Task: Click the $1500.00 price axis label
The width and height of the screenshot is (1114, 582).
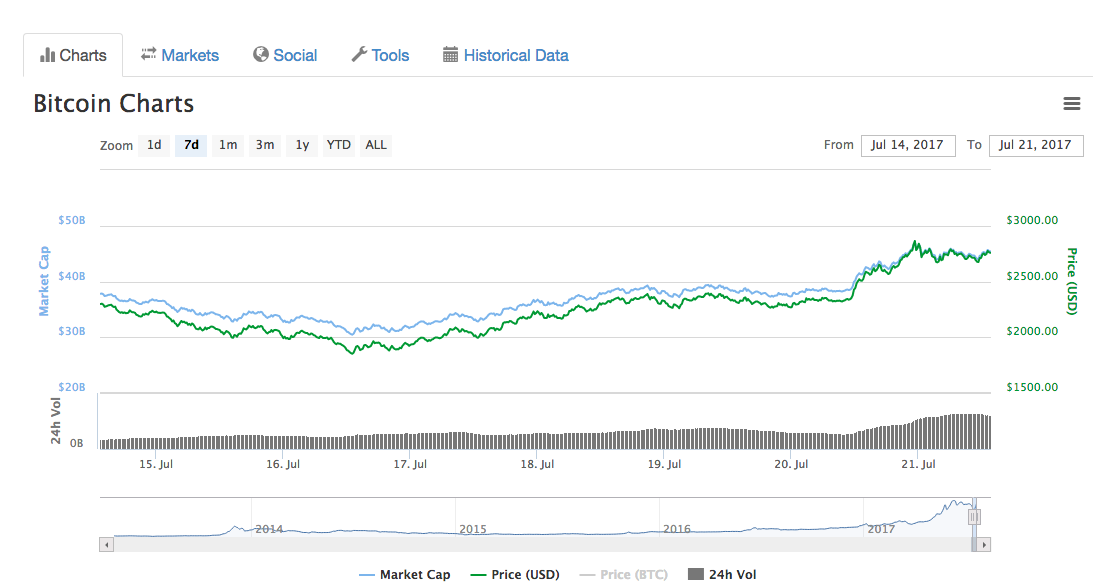Action: pyautogui.click(x=1032, y=387)
